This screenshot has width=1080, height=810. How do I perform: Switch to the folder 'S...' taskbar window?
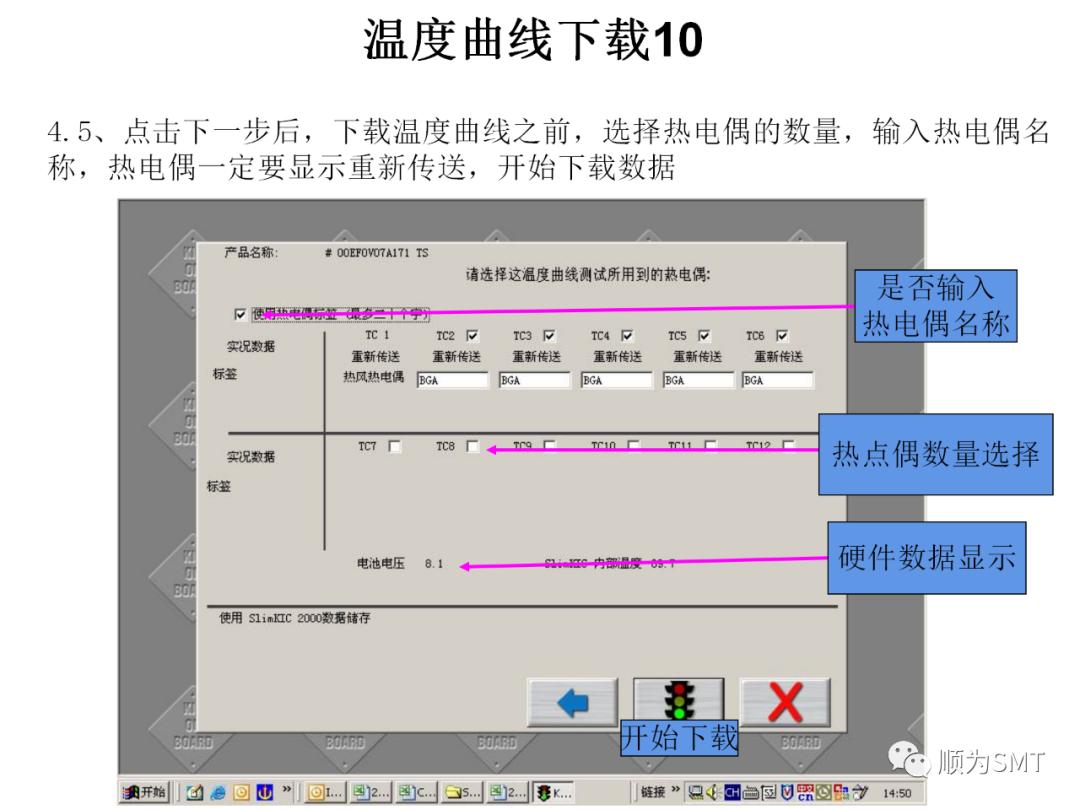pyautogui.click(x=463, y=793)
